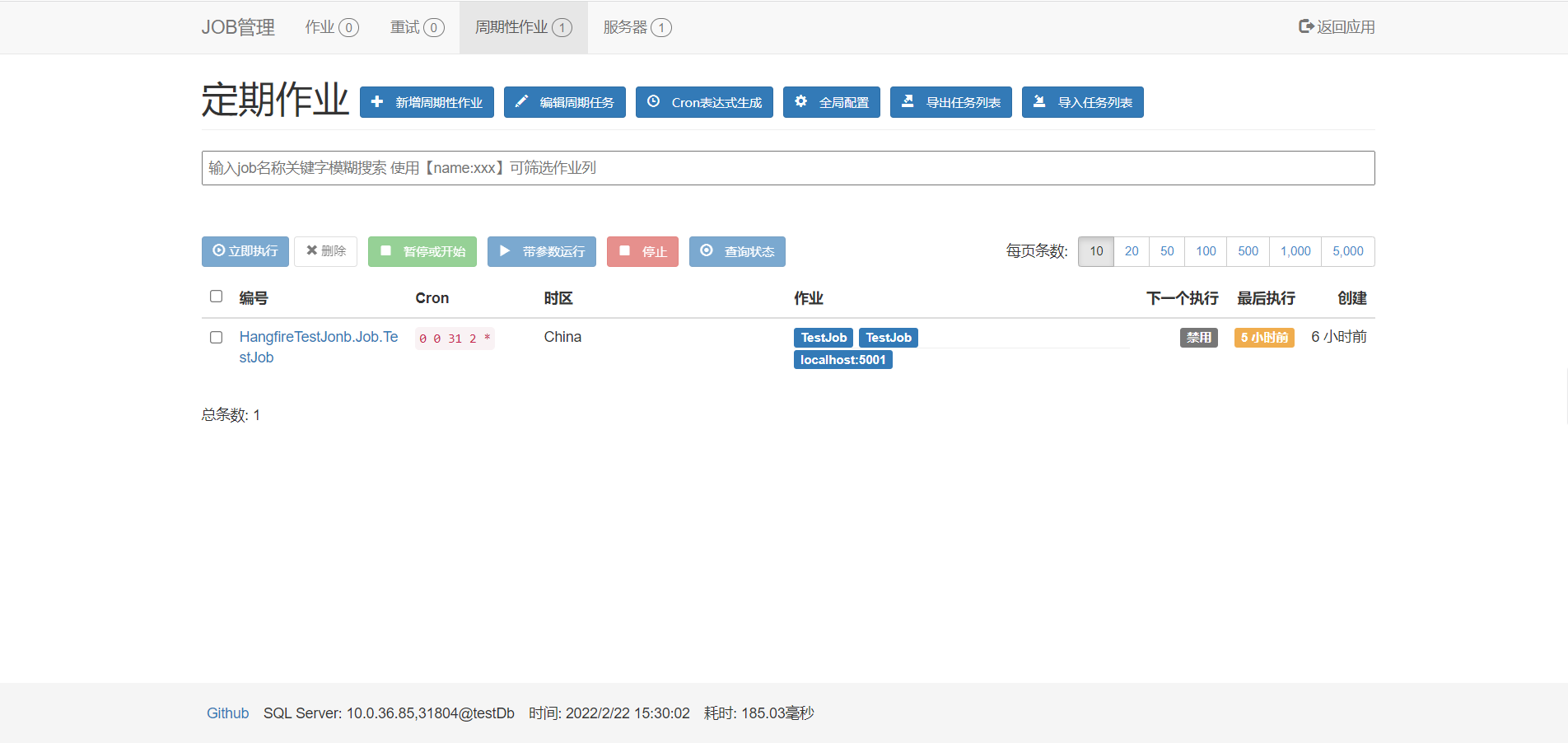Open the Cron expression generator clock icon

tap(655, 101)
